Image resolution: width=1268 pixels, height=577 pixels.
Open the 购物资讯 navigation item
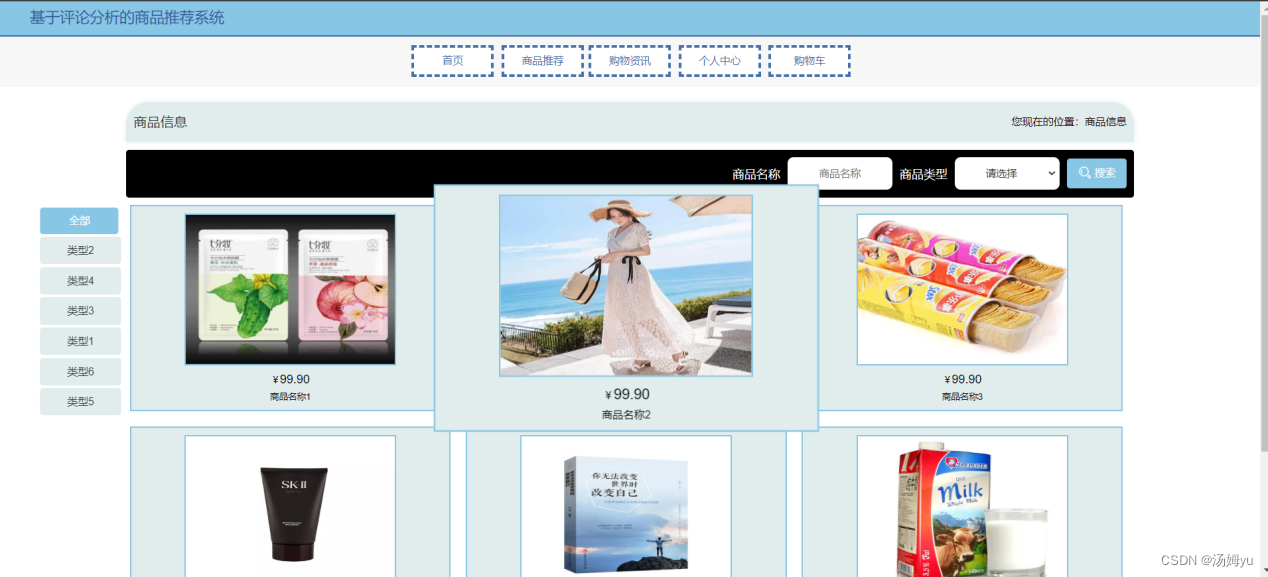(x=630, y=61)
